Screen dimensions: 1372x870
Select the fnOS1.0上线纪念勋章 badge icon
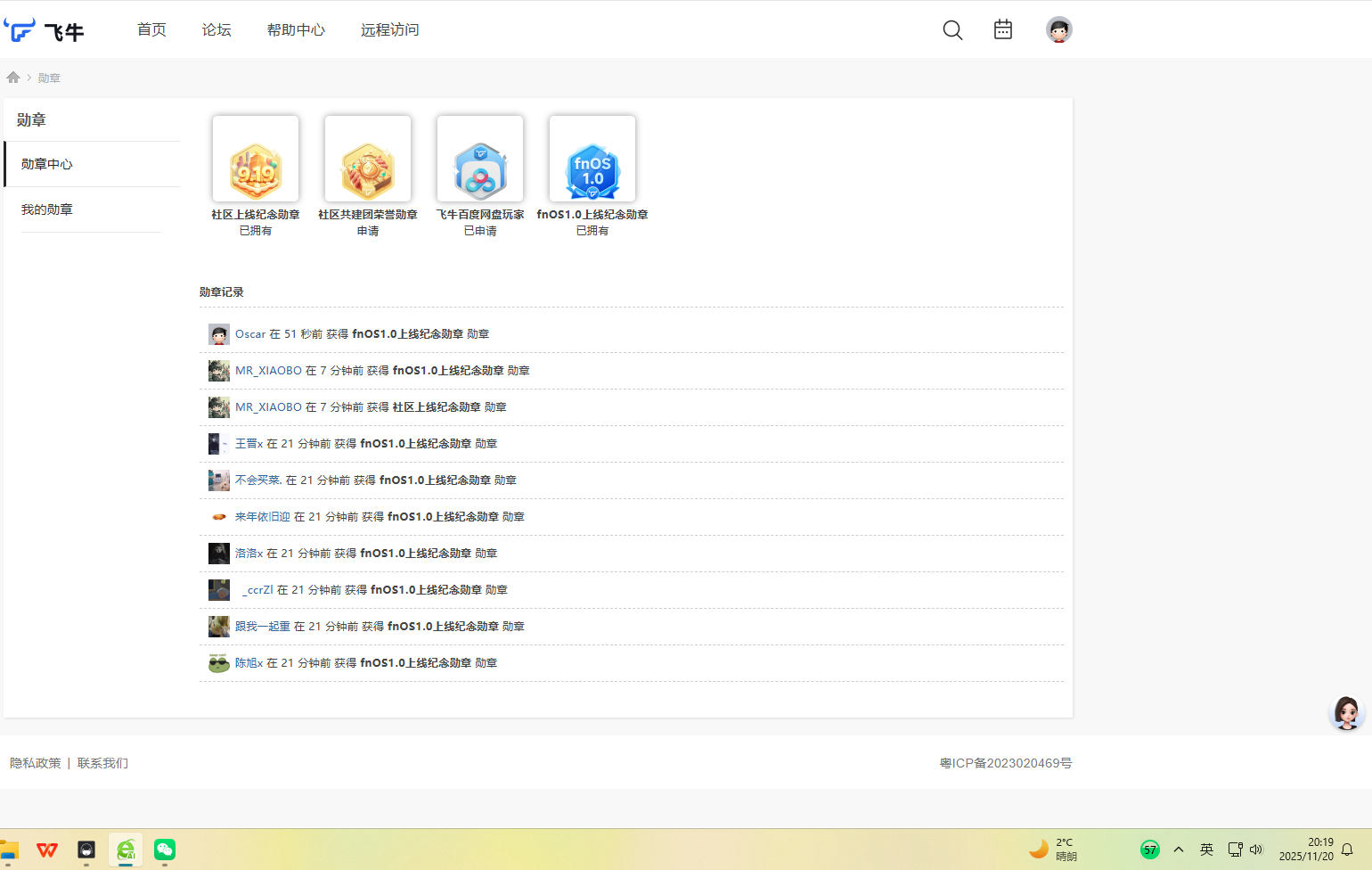592,160
